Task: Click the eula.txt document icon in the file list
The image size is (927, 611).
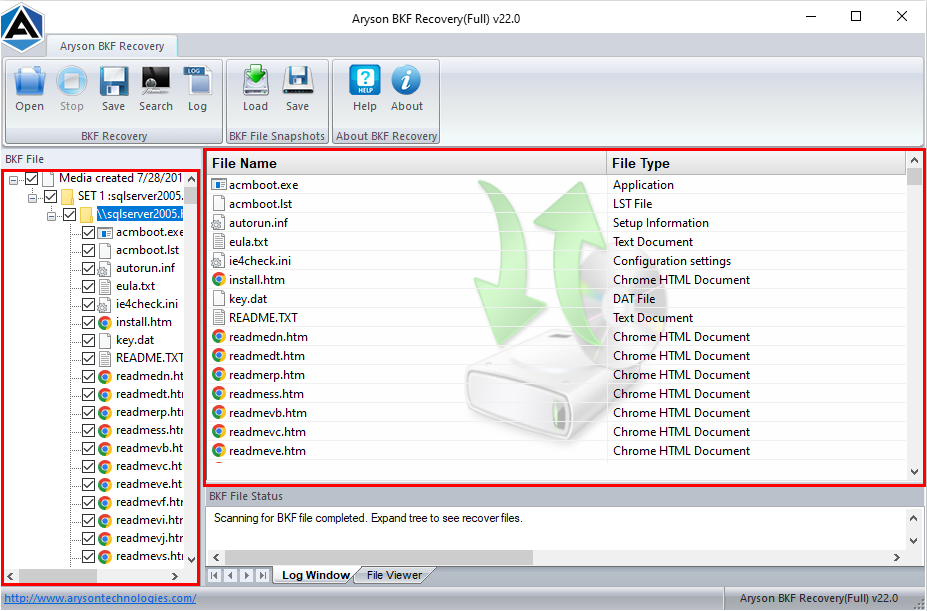Action: [x=219, y=242]
